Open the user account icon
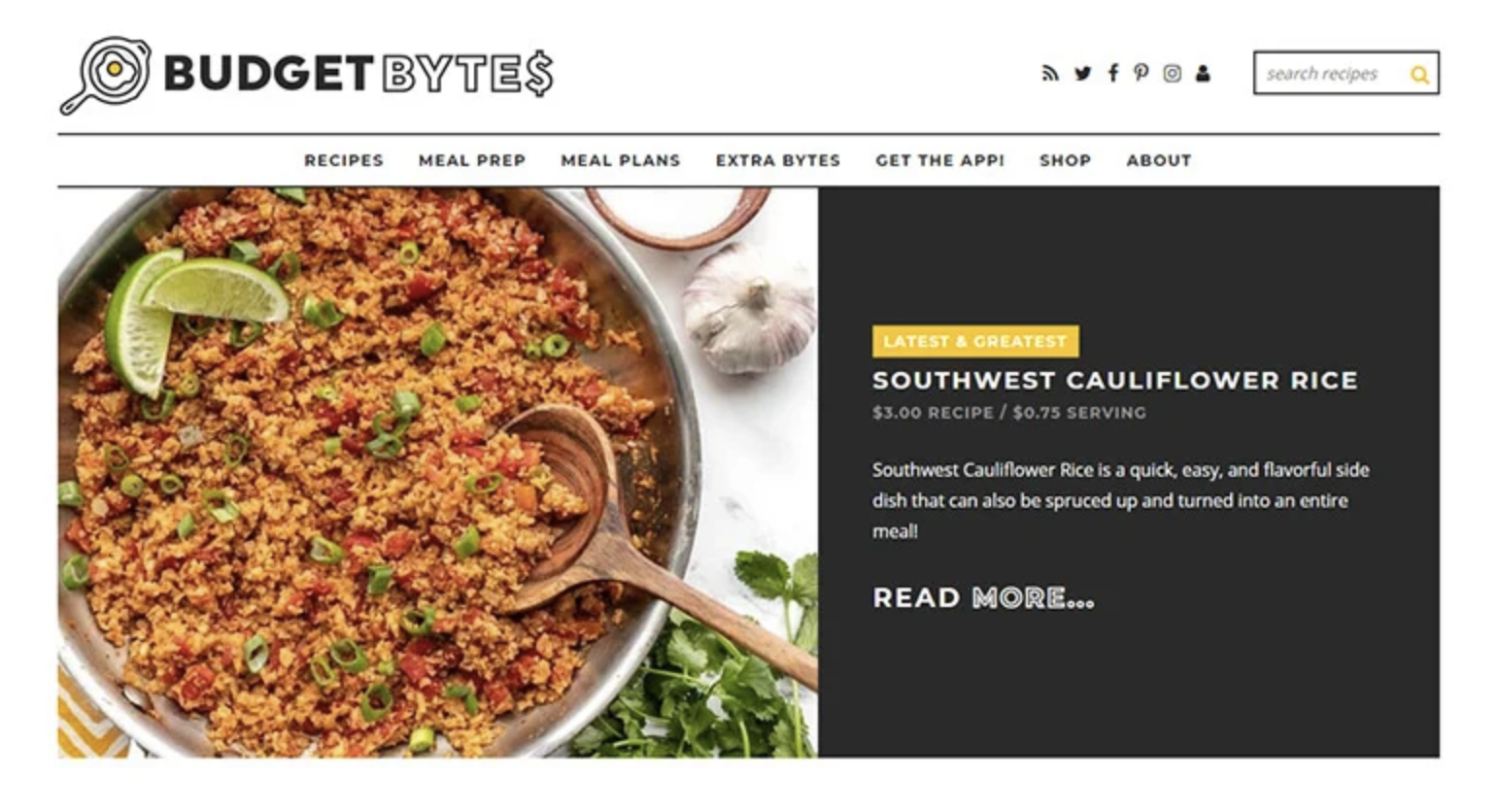This screenshot has height=812, width=1500. [1203, 74]
